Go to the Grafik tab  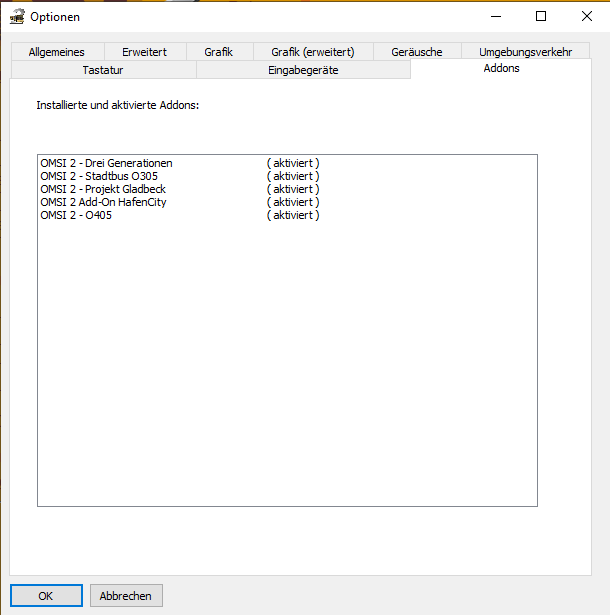219,52
